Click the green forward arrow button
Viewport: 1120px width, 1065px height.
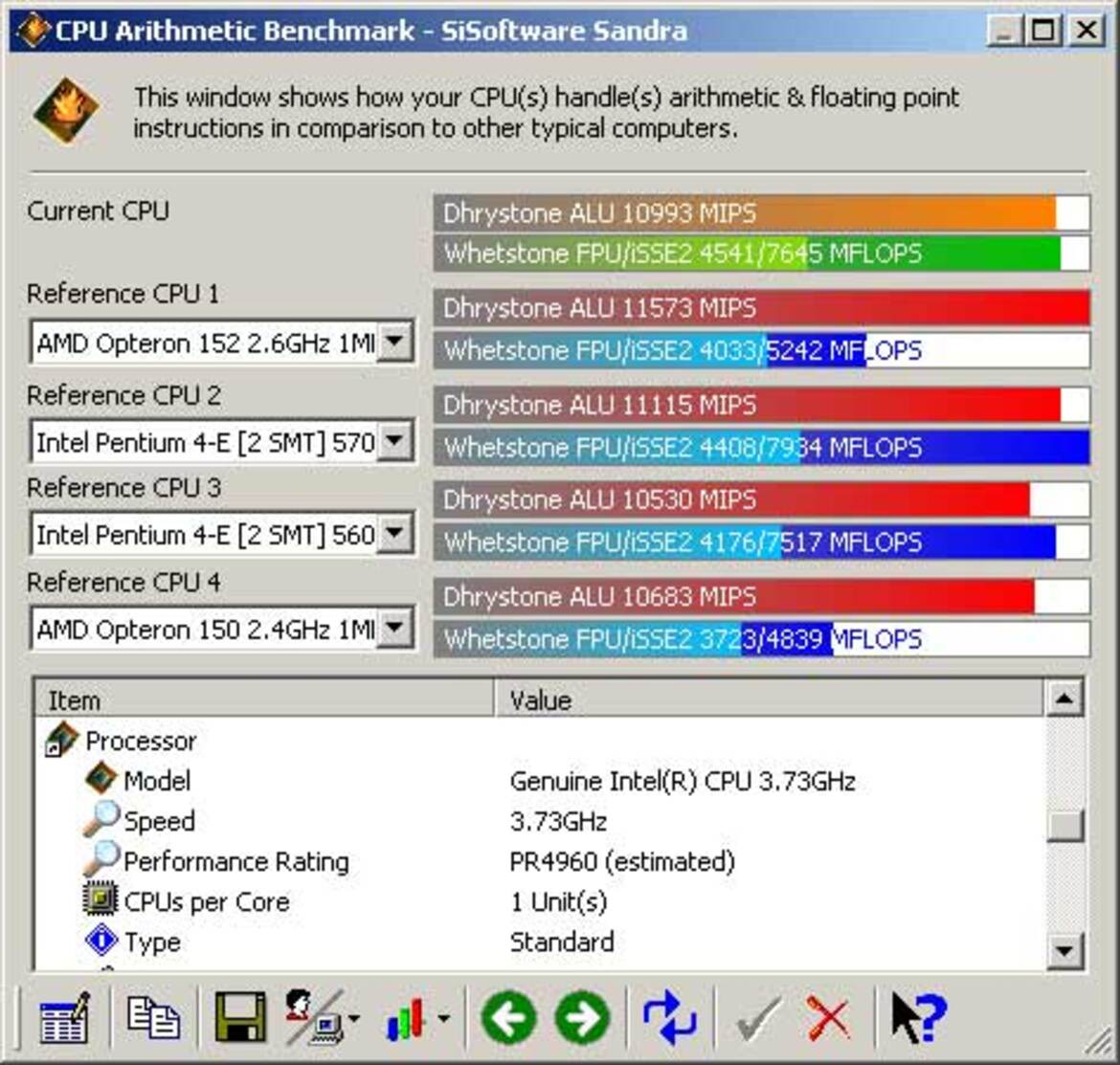pyautogui.click(x=583, y=1019)
